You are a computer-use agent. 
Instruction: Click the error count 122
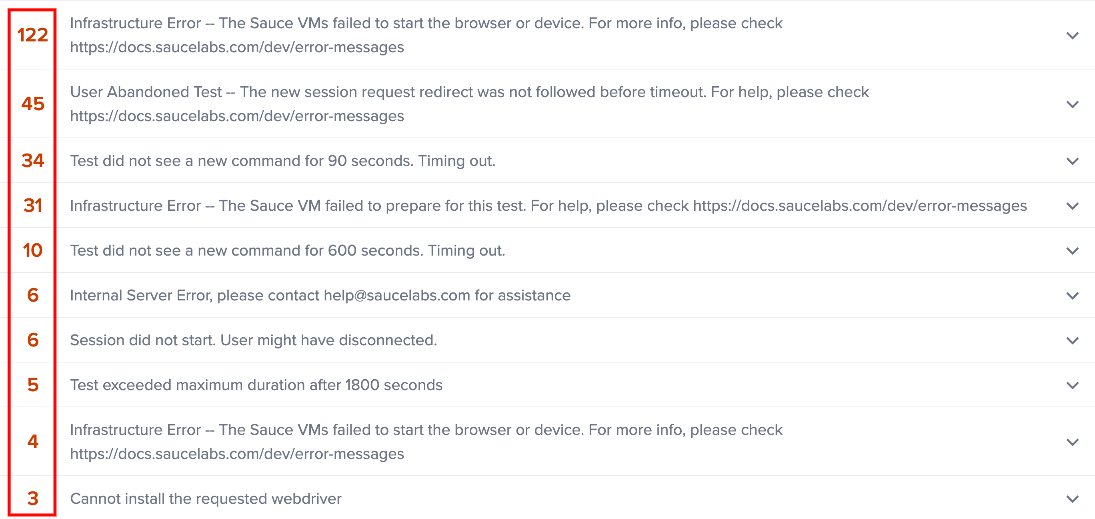33,36
